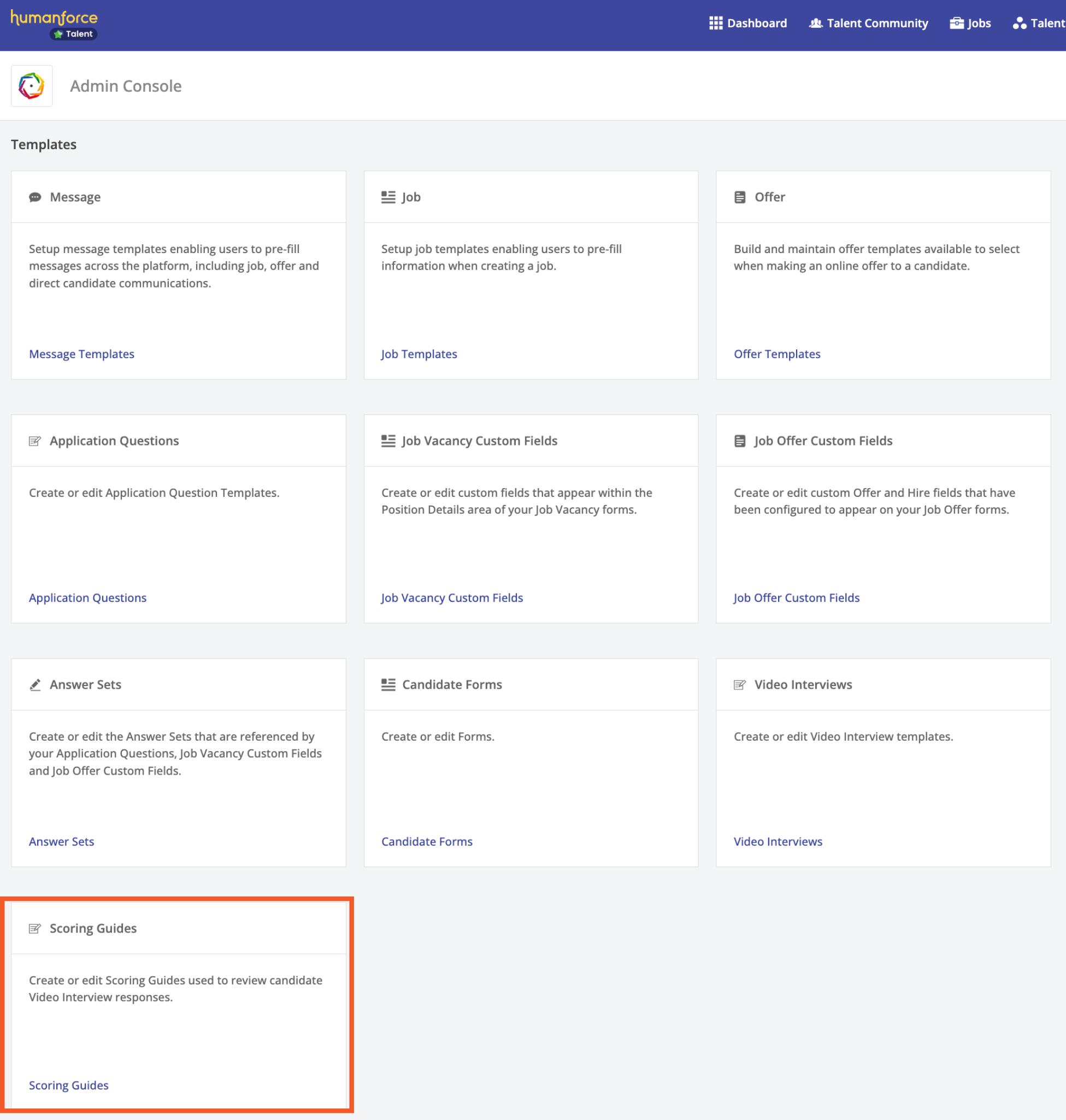Click the Message card title text
The image size is (1066, 1120).
click(x=75, y=197)
